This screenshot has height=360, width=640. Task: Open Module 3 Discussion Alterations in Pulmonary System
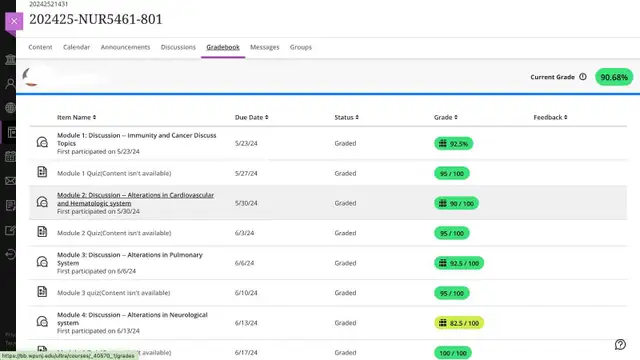[x=130, y=259]
